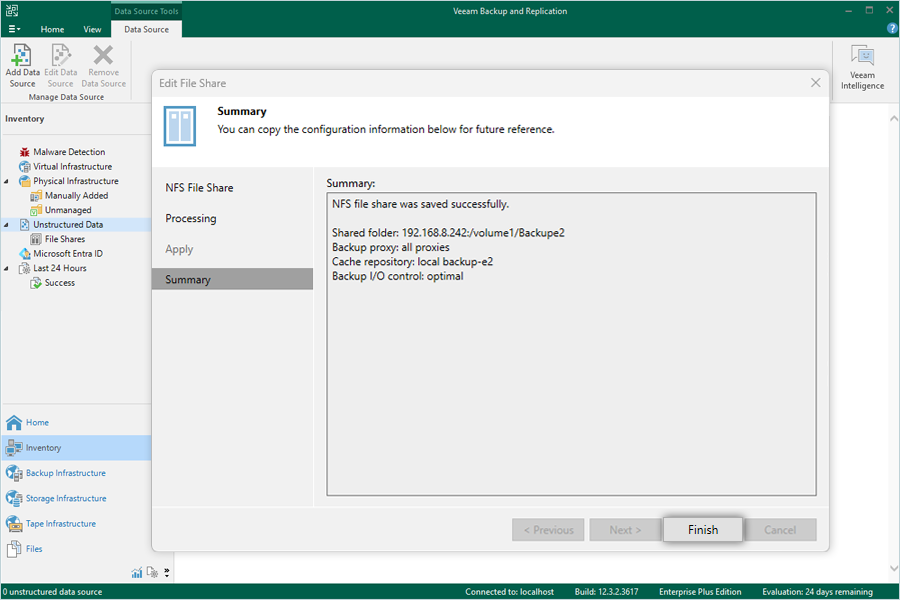Open Backup Infrastructure view link
Screen dimensions: 900x600
(x=65, y=473)
